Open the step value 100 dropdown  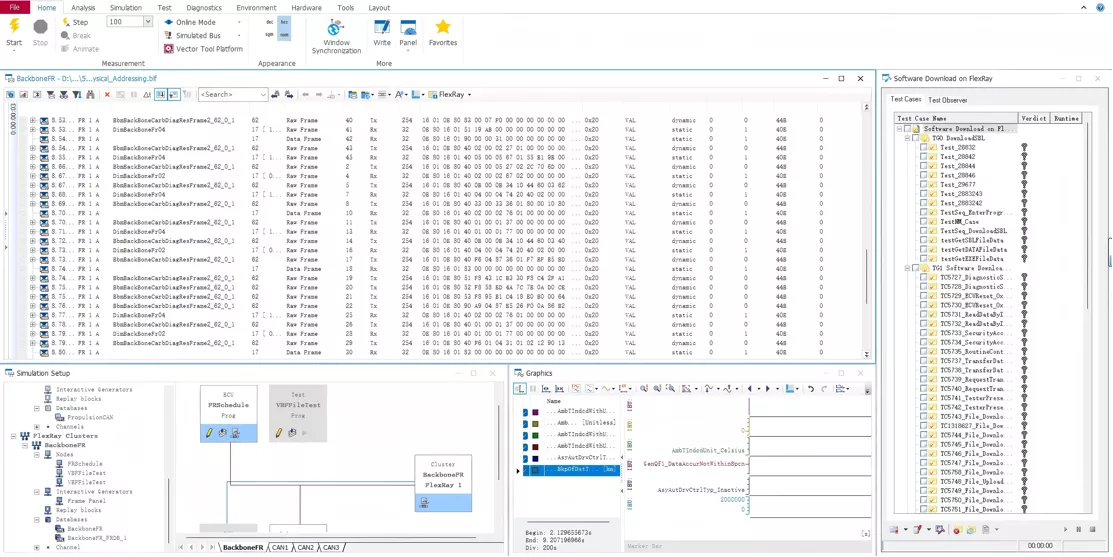[x=148, y=22]
